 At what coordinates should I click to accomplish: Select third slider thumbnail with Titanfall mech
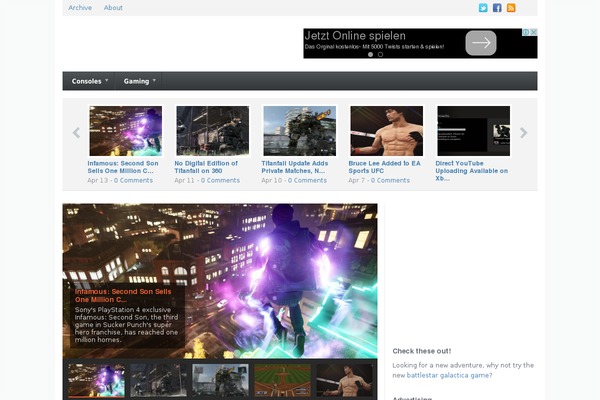pyautogui.click(x=220, y=380)
